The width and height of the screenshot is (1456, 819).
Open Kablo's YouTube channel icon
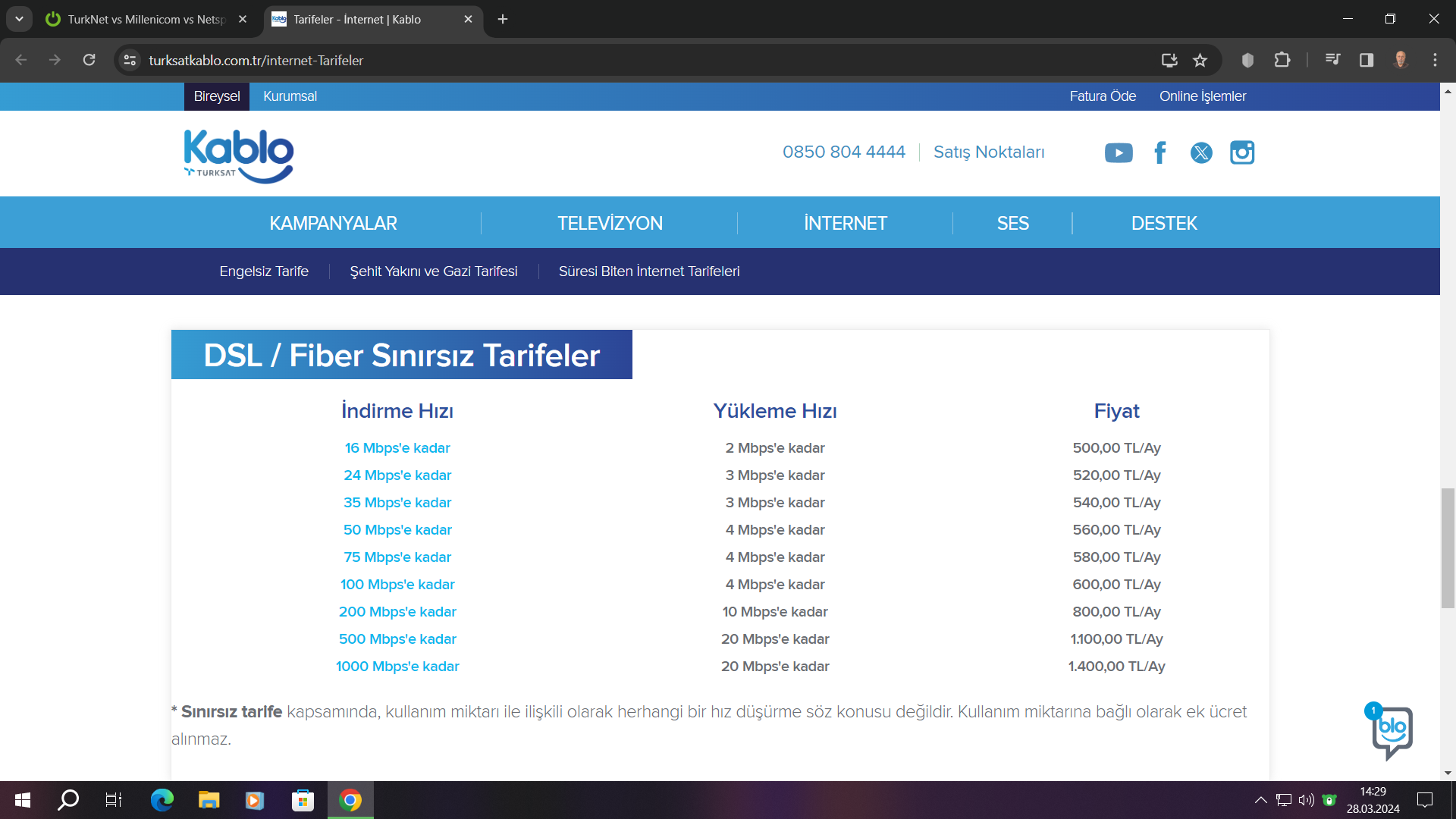(x=1119, y=152)
